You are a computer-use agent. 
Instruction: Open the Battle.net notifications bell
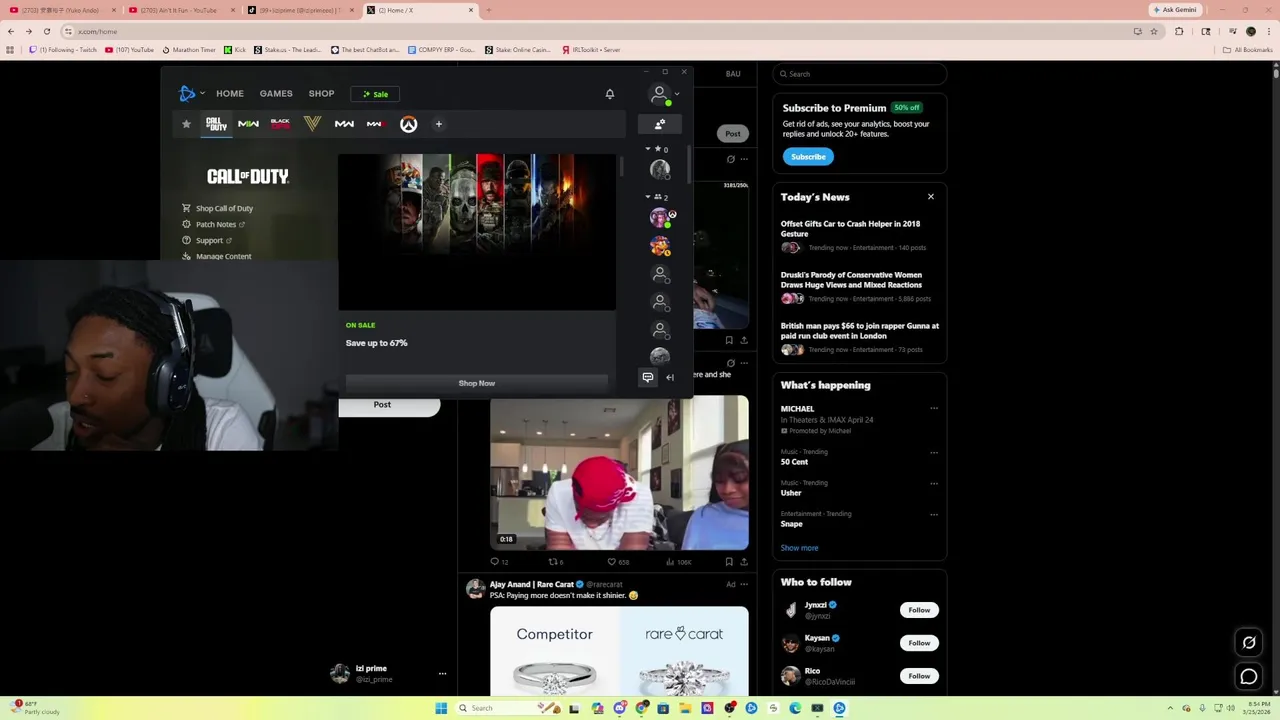tap(609, 94)
